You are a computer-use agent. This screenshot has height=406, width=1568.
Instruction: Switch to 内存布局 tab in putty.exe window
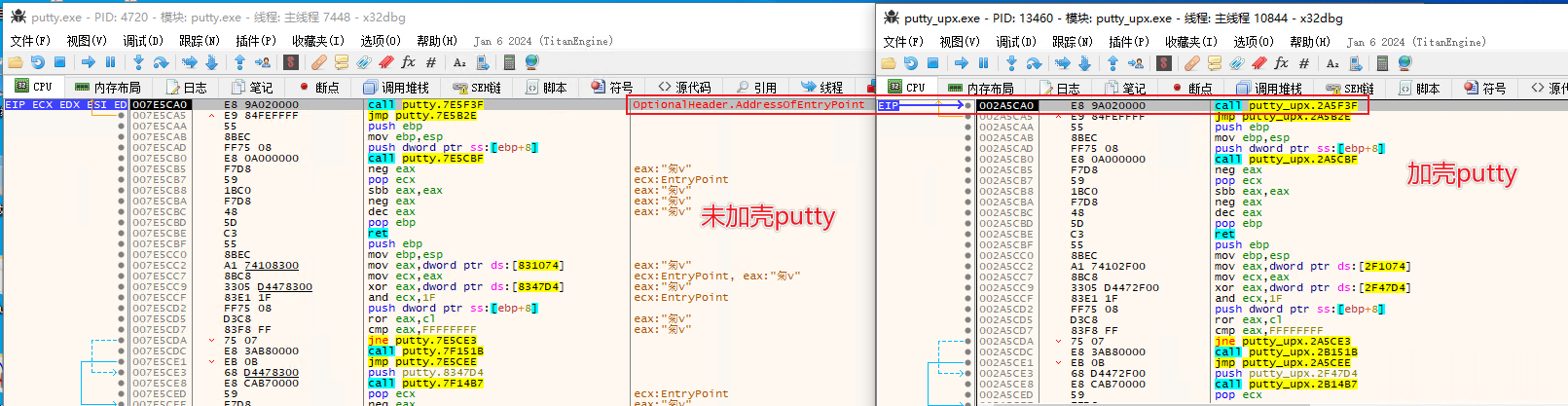[108, 87]
